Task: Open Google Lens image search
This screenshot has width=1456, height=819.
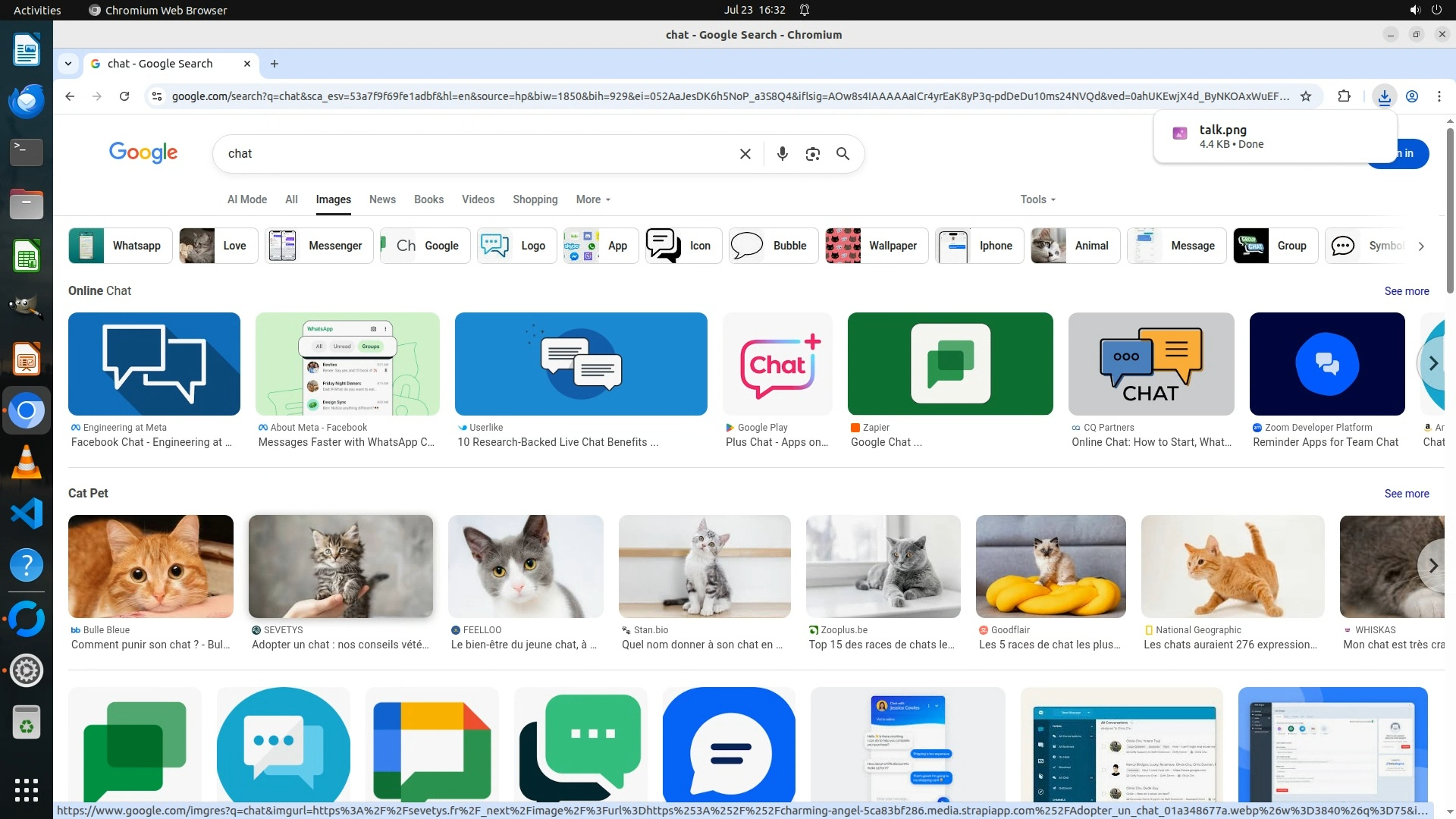Action: pos(812,154)
